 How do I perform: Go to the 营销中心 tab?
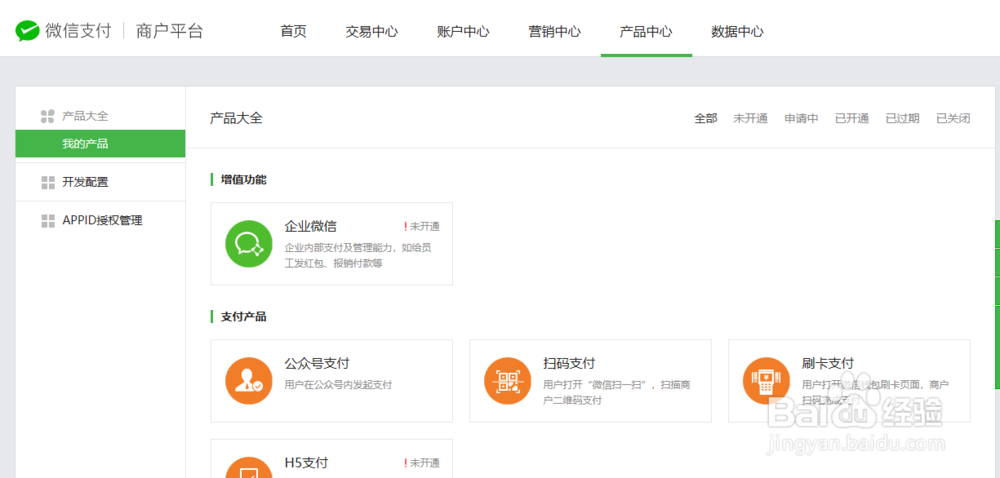[554, 31]
